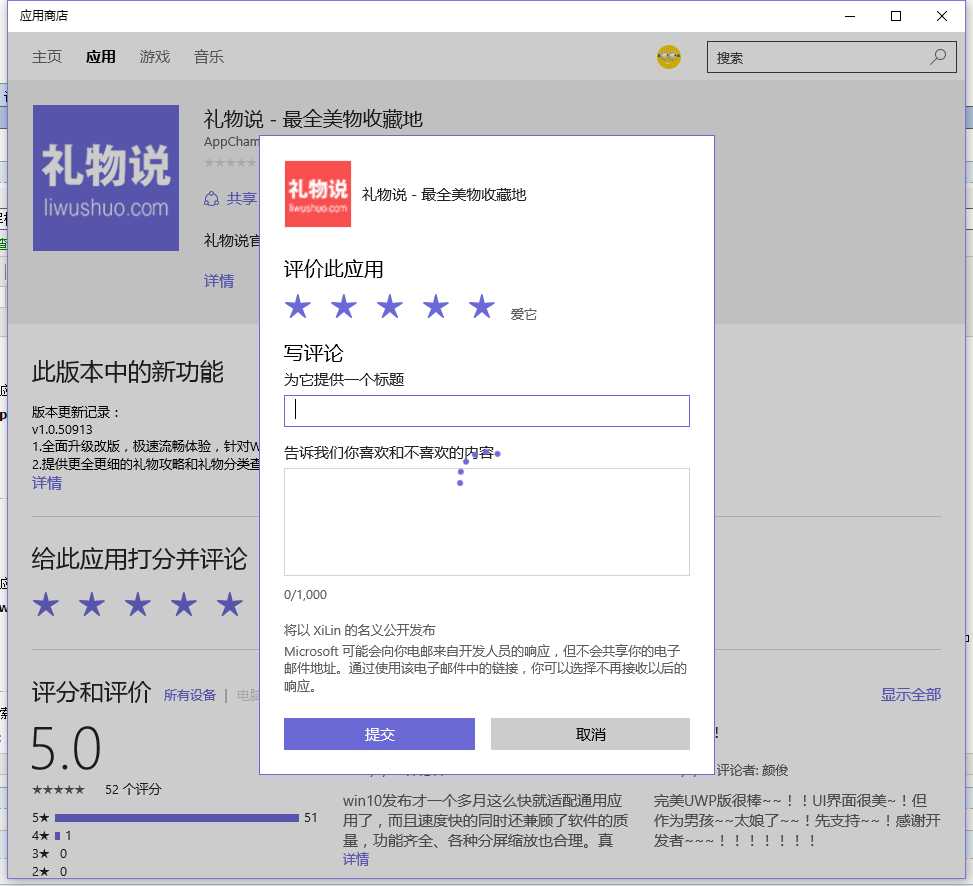Select the third star in the review dialog
Image resolution: width=973 pixels, height=886 pixels.
(390, 307)
